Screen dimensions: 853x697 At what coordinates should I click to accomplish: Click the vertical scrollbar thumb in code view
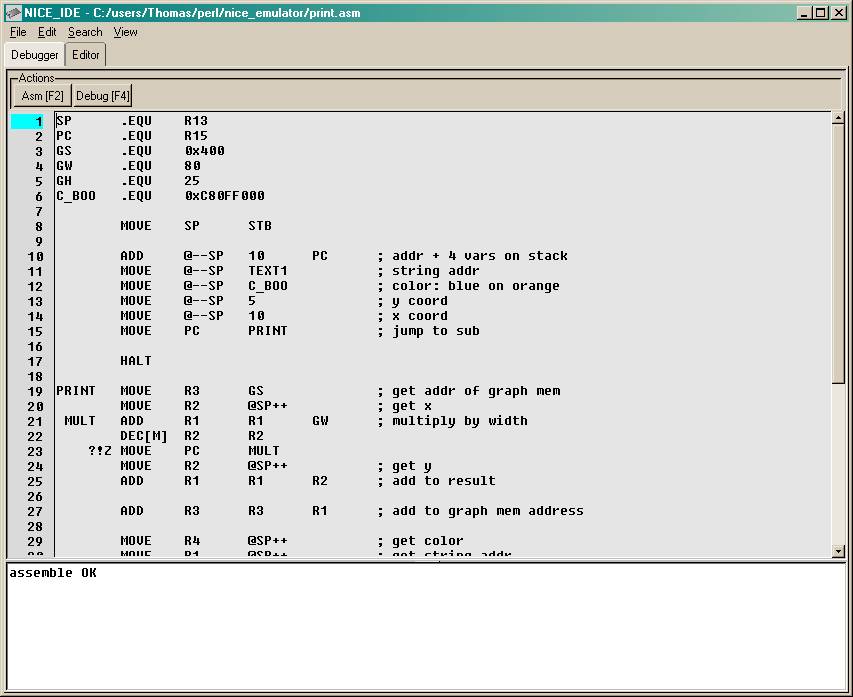pos(838,250)
